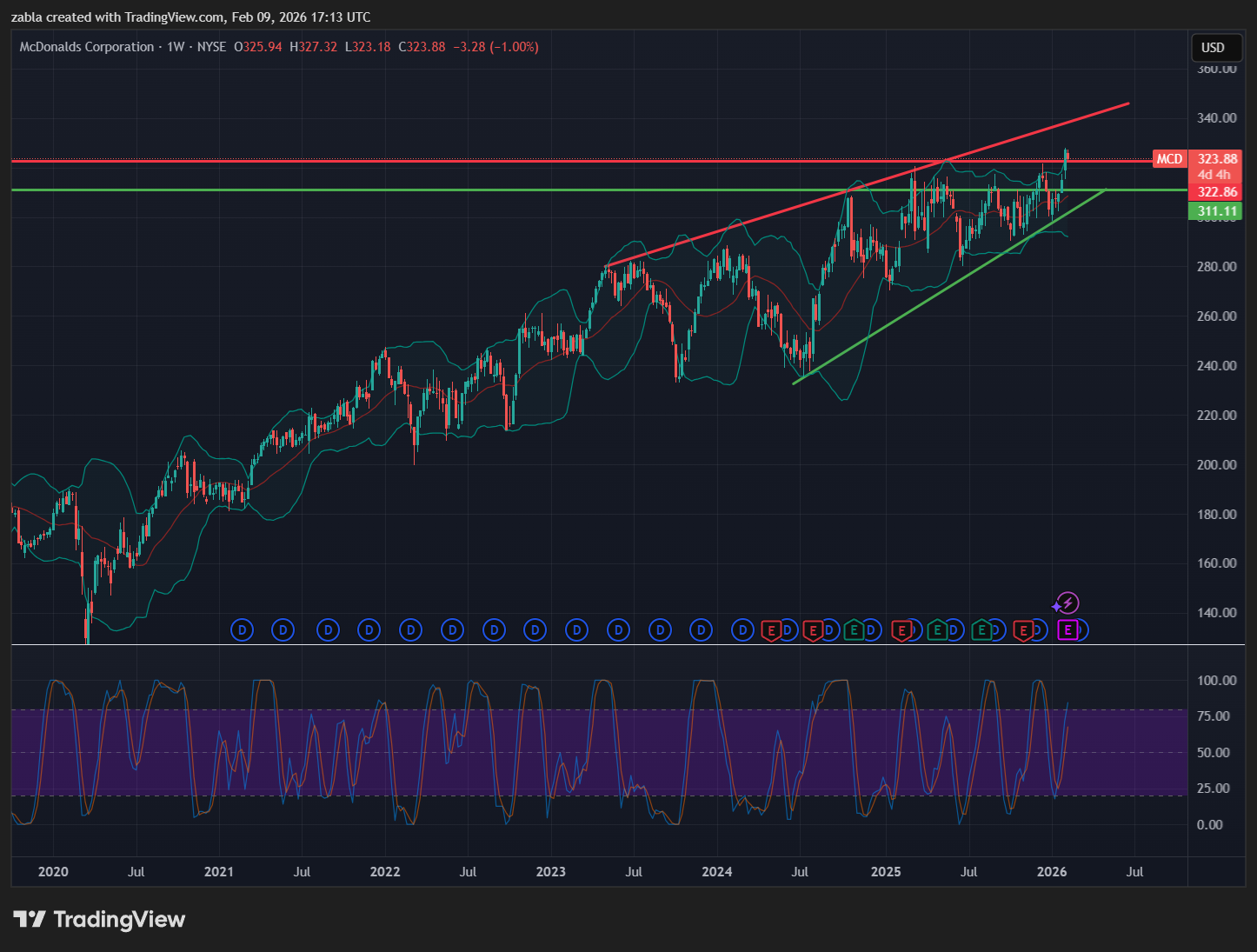This screenshot has width=1257, height=952.
Task: Click the red MCD symbol tag
Action: pyautogui.click(x=1169, y=159)
